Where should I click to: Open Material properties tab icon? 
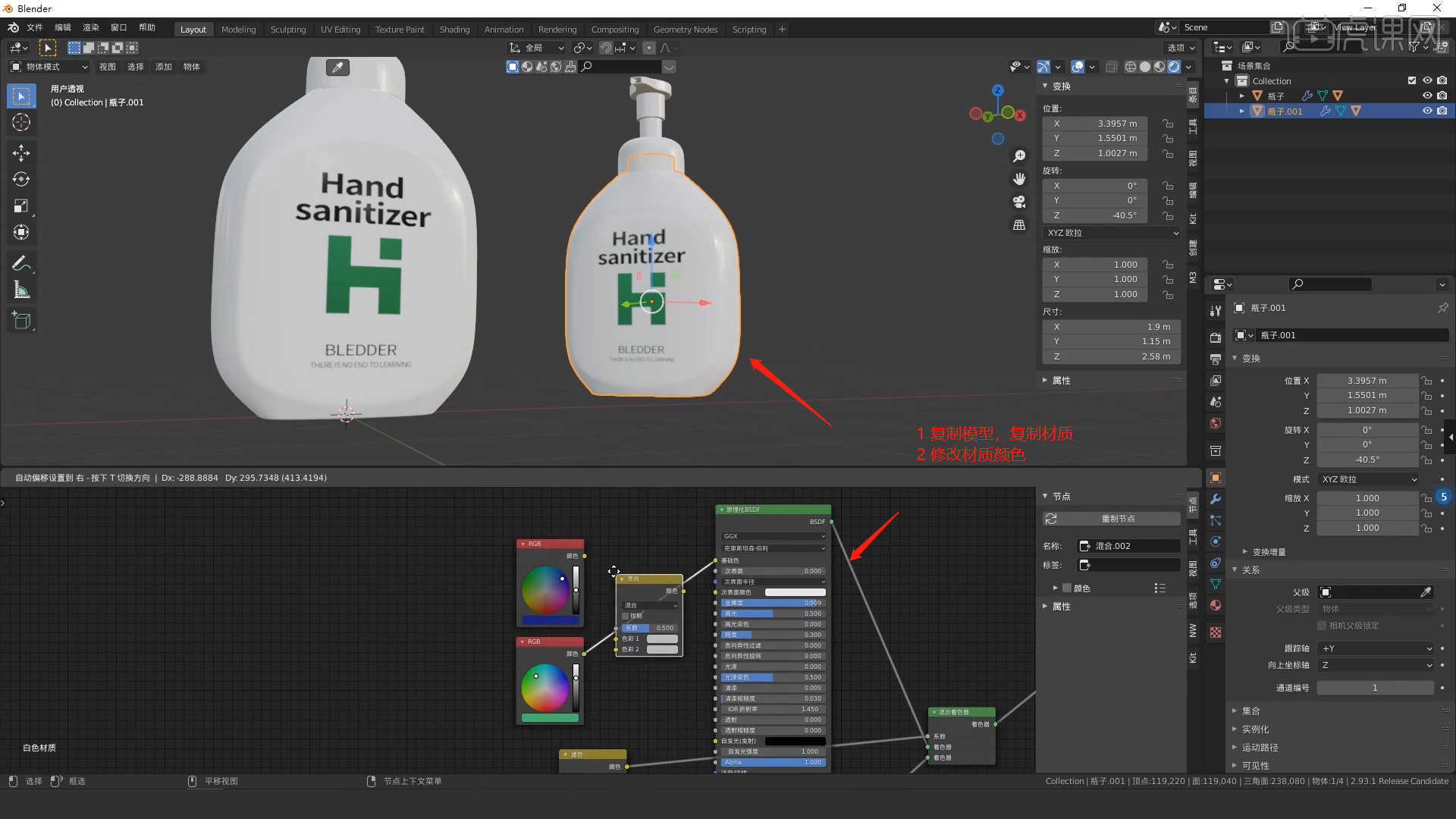[x=1216, y=605]
